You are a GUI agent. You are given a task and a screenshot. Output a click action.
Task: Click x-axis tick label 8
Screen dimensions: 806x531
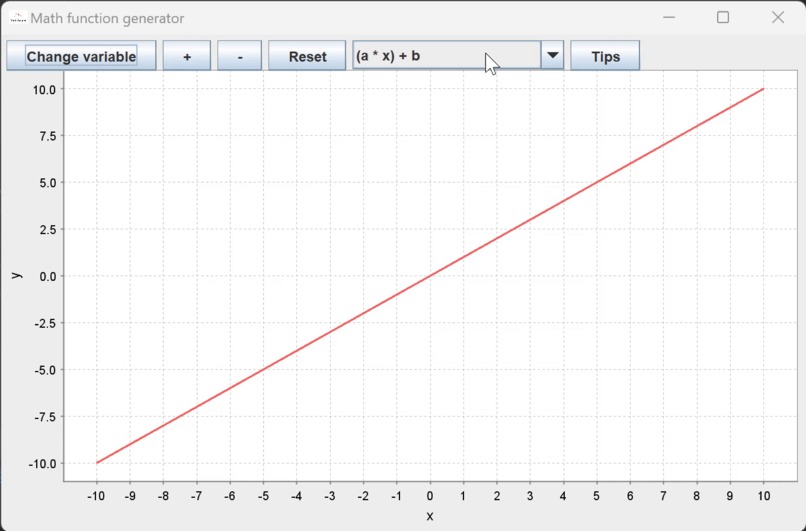[697, 496]
